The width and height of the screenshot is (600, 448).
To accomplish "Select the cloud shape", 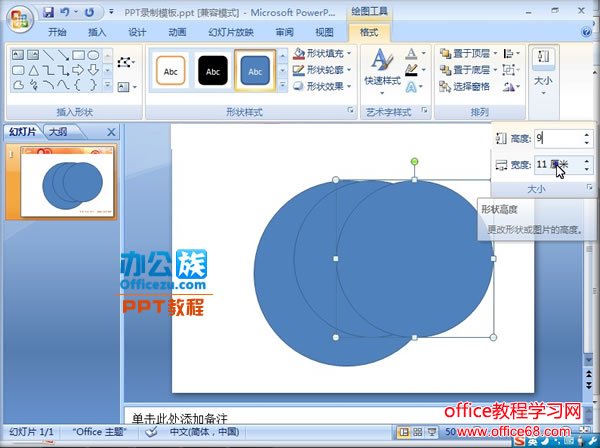I will pyautogui.click(x=18, y=85).
